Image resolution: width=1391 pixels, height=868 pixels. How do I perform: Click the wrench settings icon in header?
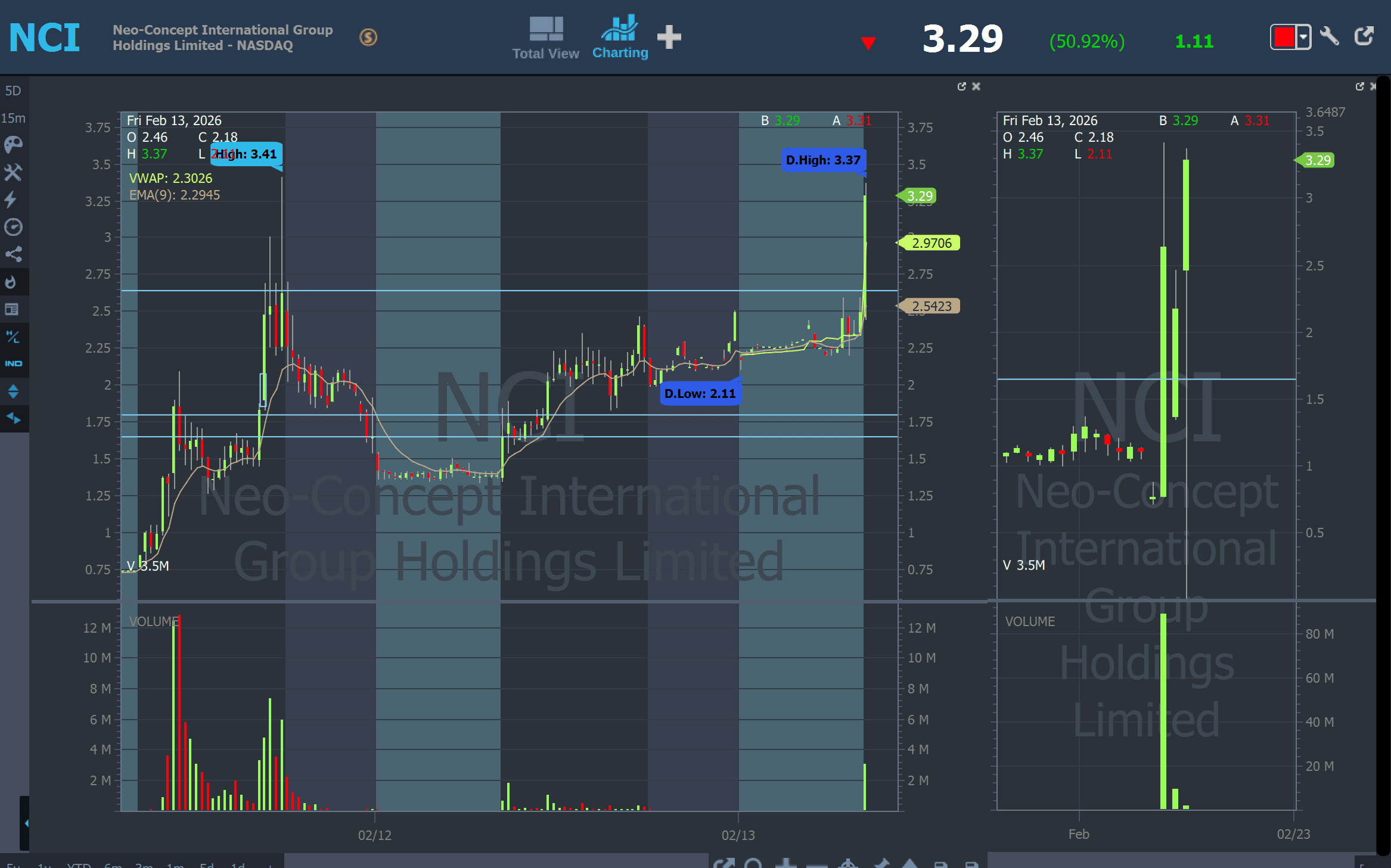tap(1330, 37)
